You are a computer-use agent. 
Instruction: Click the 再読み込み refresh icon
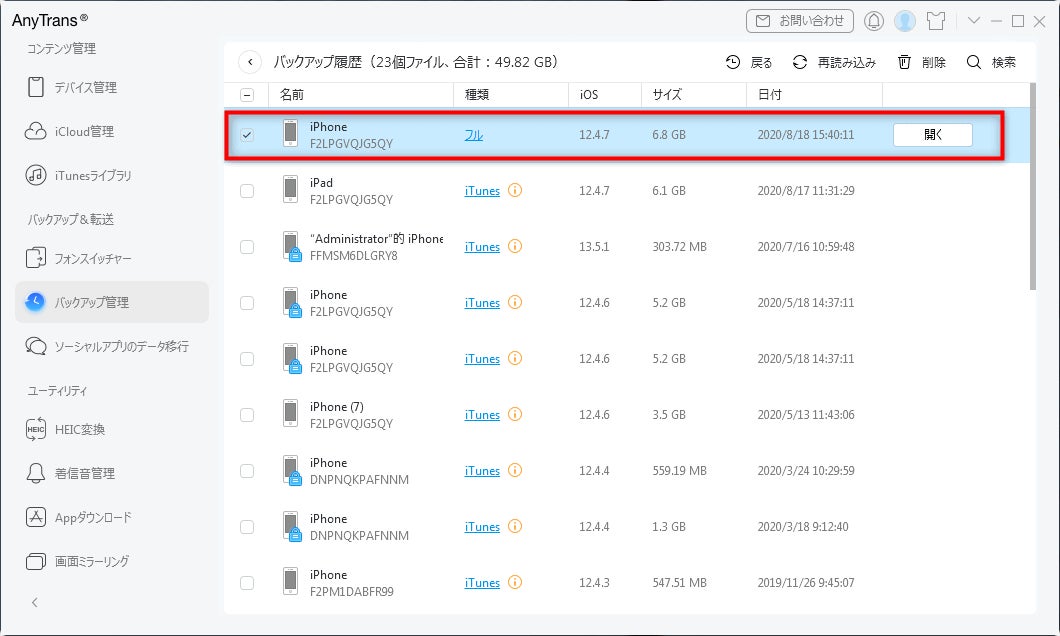(x=800, y=62)
